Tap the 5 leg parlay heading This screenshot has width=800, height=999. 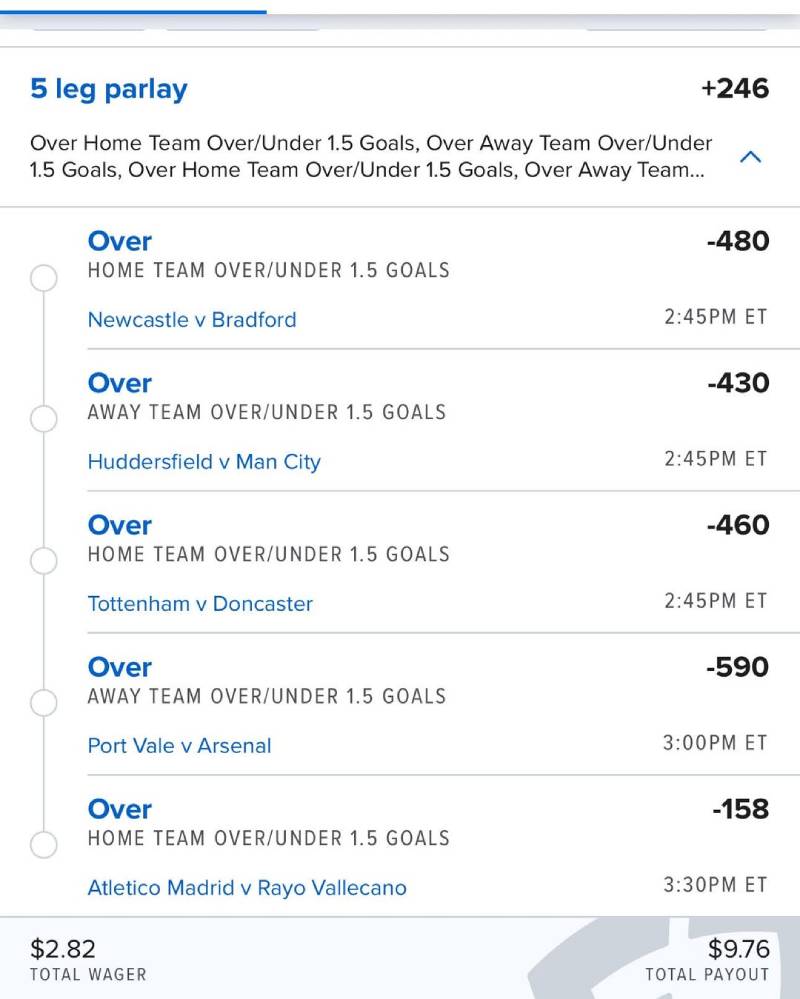[109, 89]
